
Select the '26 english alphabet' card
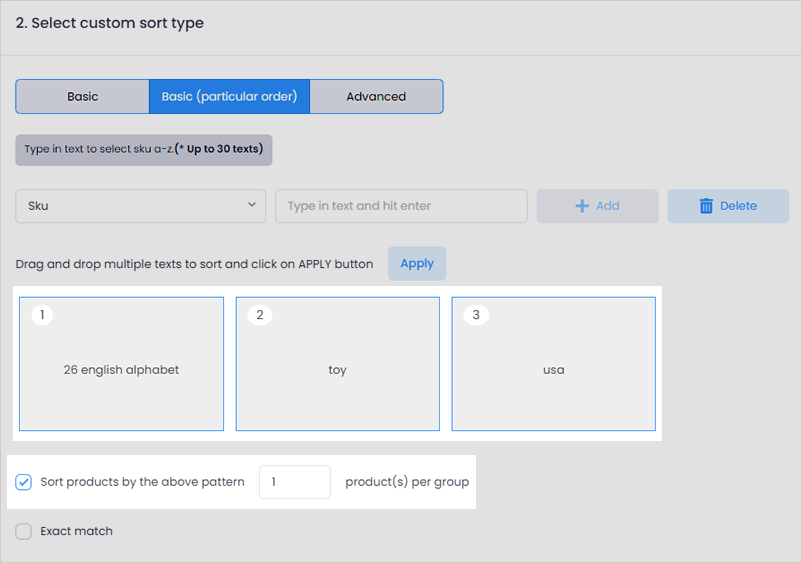(x=121, y=364)
